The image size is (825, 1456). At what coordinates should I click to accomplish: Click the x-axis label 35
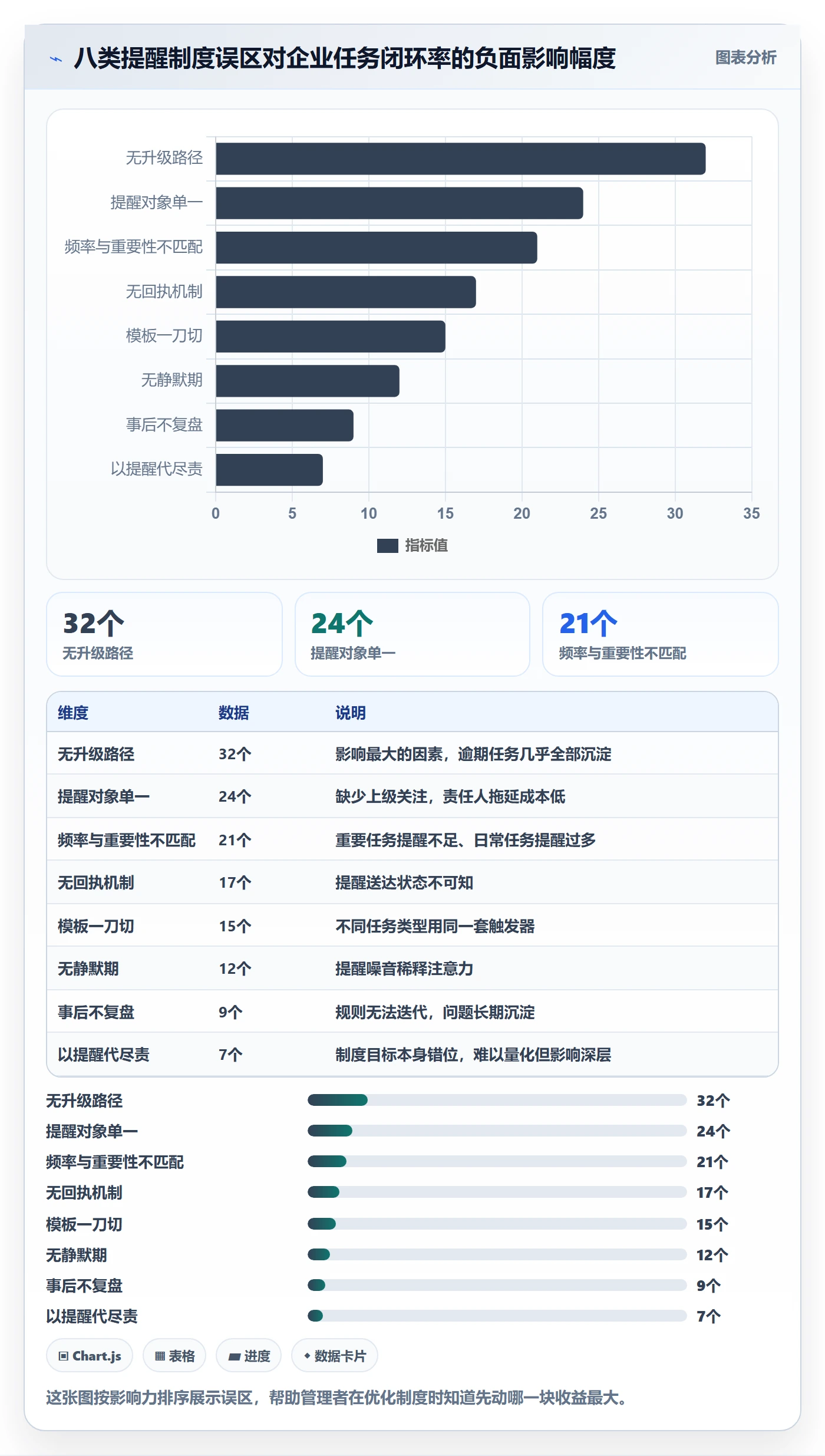(x=751, y=513)
